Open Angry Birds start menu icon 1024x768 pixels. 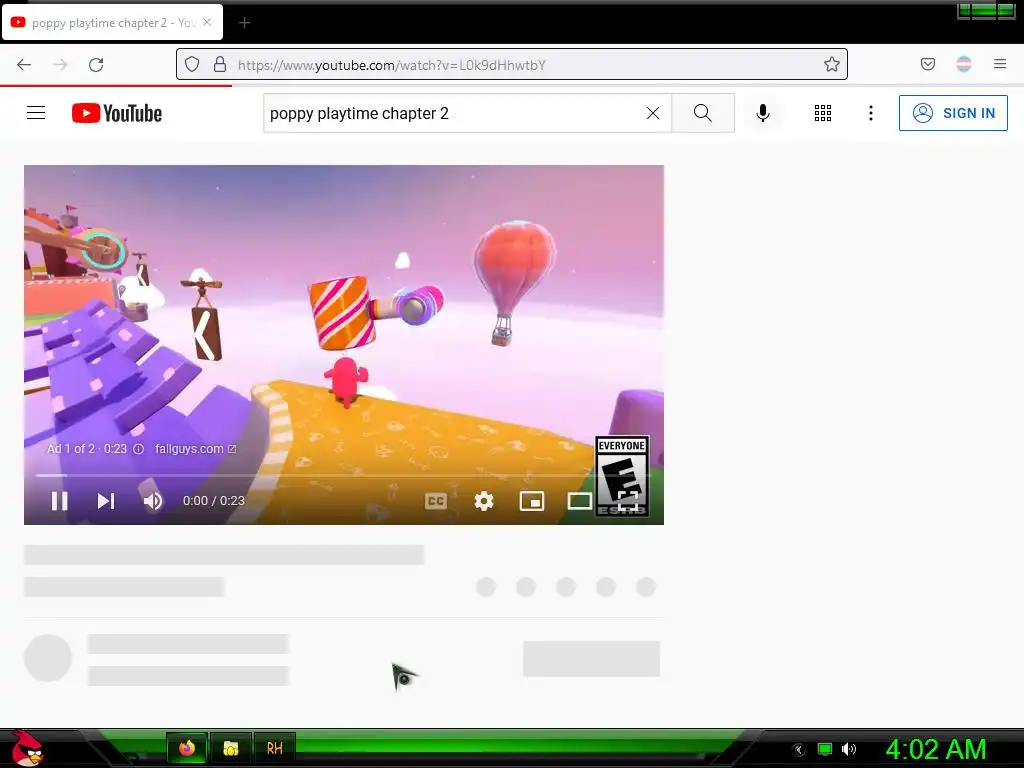click(27, 748)
